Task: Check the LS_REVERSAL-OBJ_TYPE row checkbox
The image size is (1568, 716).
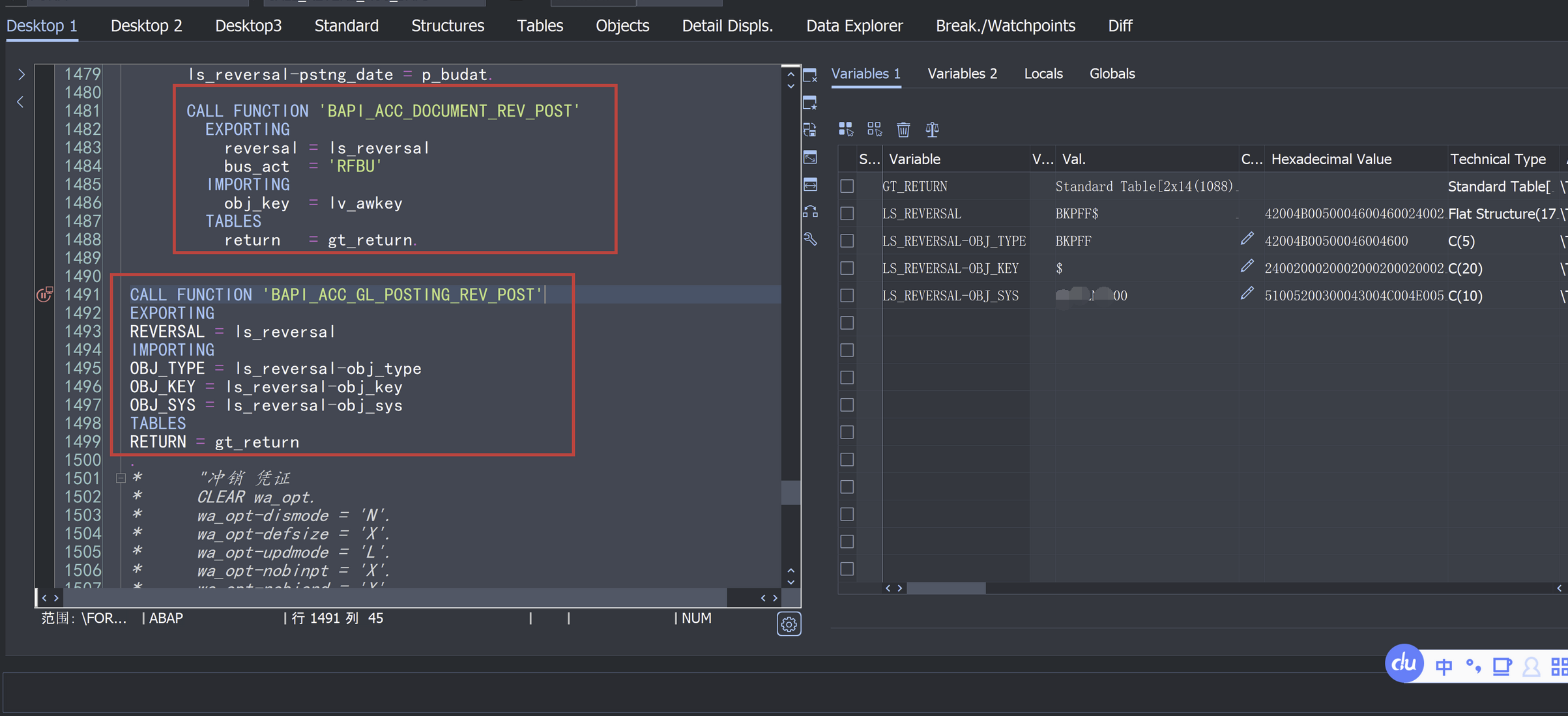Action: tap(847, 241)
